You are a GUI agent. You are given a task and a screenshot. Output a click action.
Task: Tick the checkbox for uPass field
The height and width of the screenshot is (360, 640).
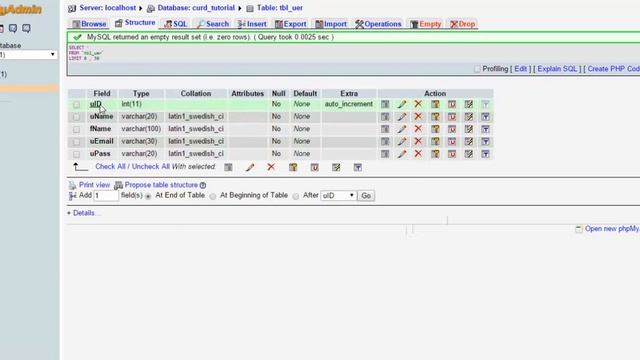(76, 154)
